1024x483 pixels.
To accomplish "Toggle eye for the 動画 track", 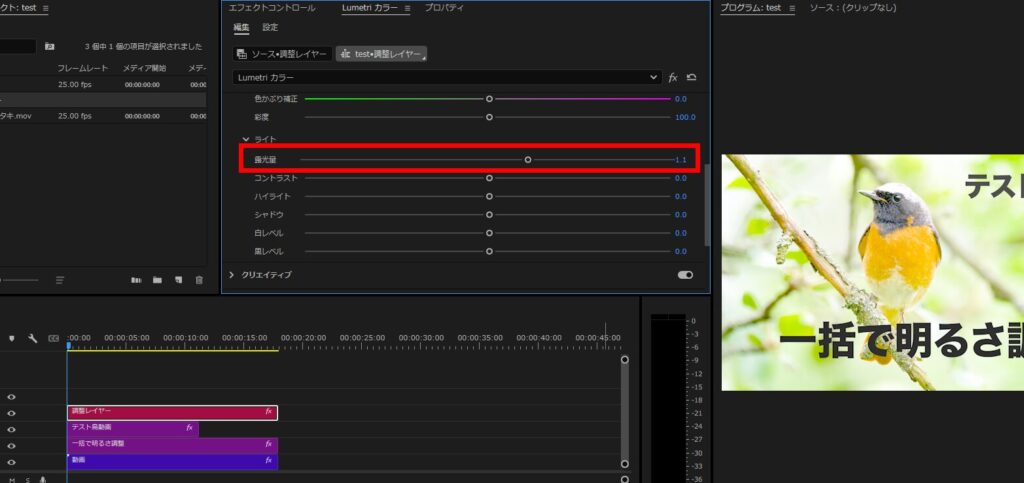I will click(12, 462).
